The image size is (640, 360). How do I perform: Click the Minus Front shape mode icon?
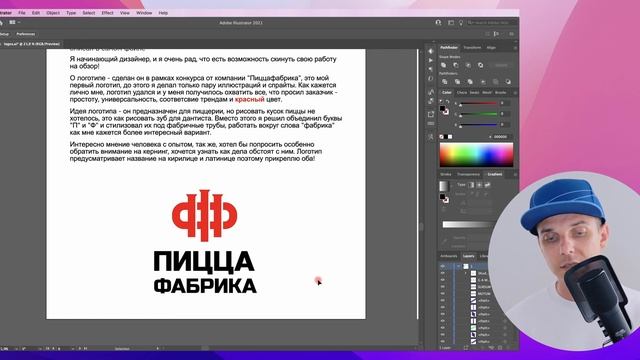pyautogui.click(x=456, y=65)
